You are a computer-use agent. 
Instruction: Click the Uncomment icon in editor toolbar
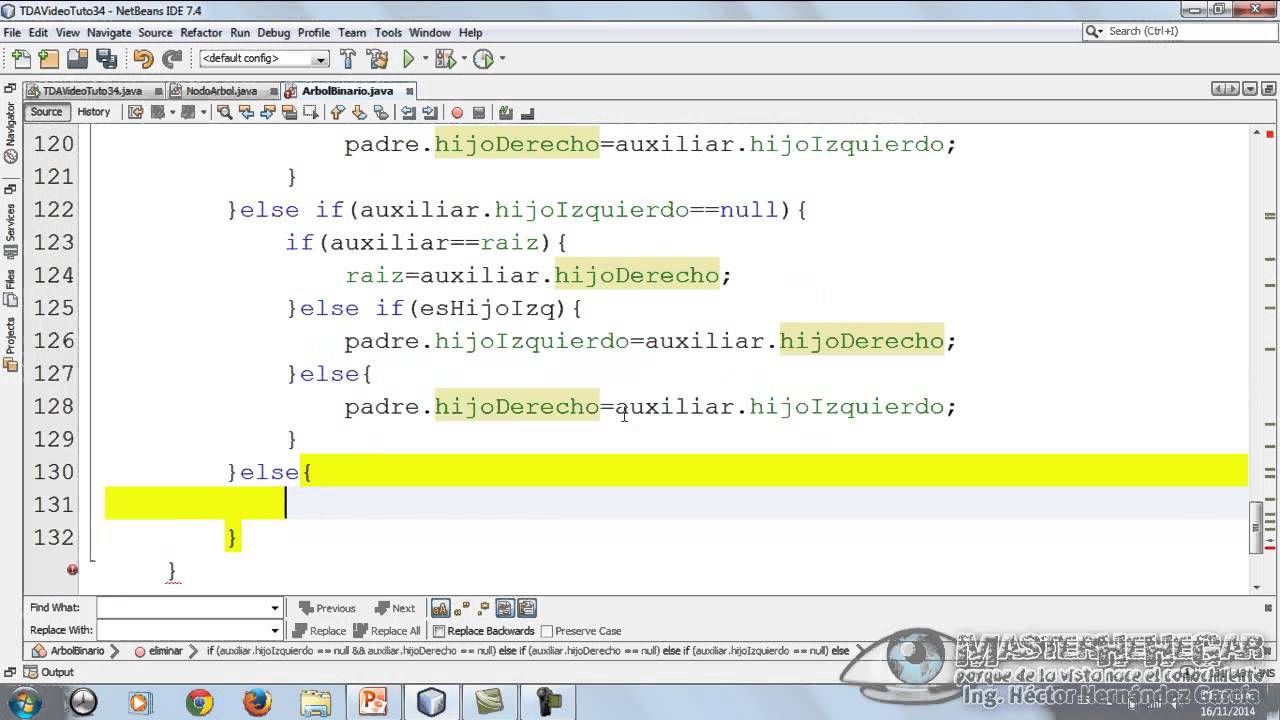(x=527, y=112)
